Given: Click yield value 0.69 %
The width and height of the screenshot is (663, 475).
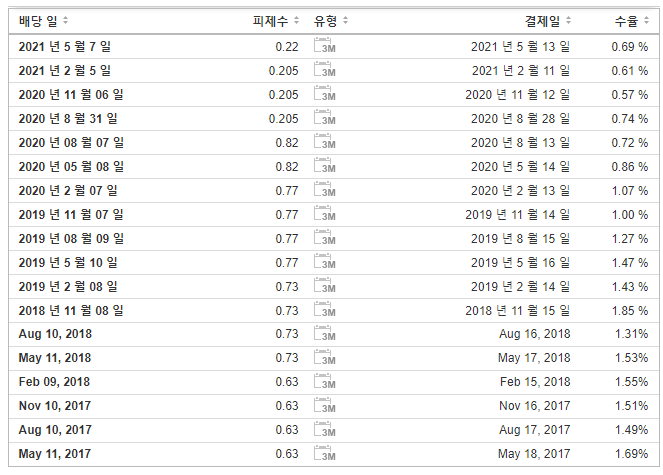Looking at the screenshot, I should [630, 47].
